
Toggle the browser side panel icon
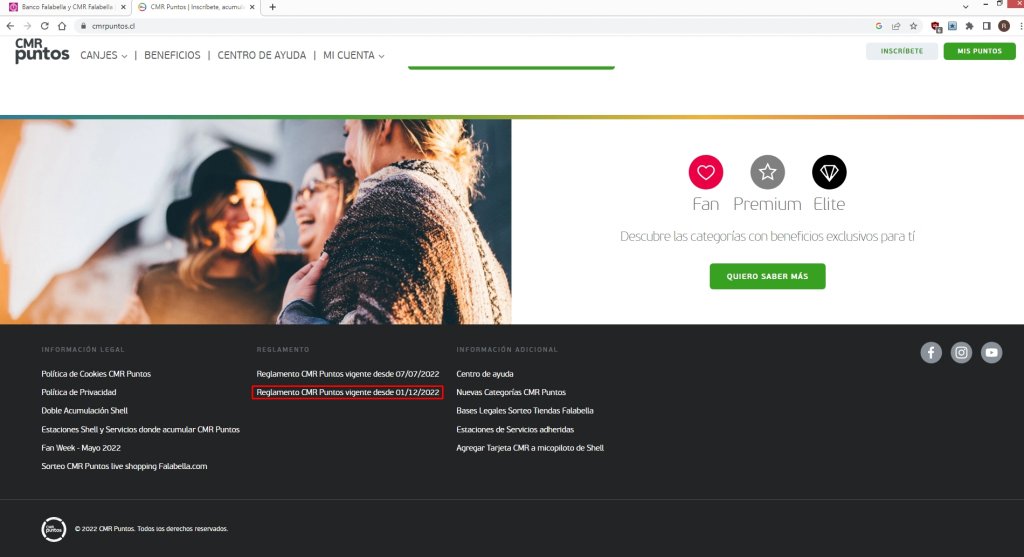986,26
